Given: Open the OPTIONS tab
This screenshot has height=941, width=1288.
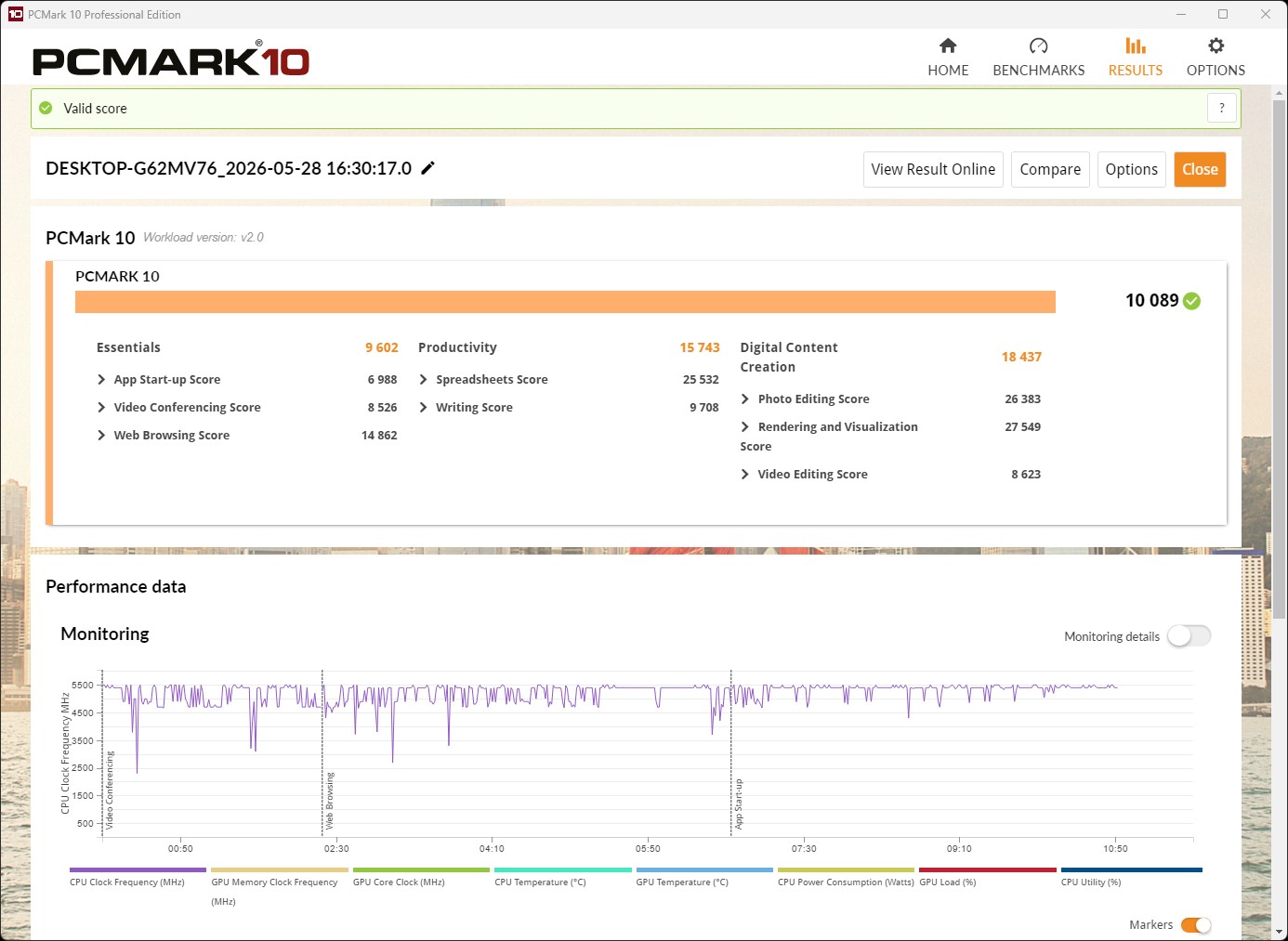Looking at the screenshot, I should [x=1216, y=57].
